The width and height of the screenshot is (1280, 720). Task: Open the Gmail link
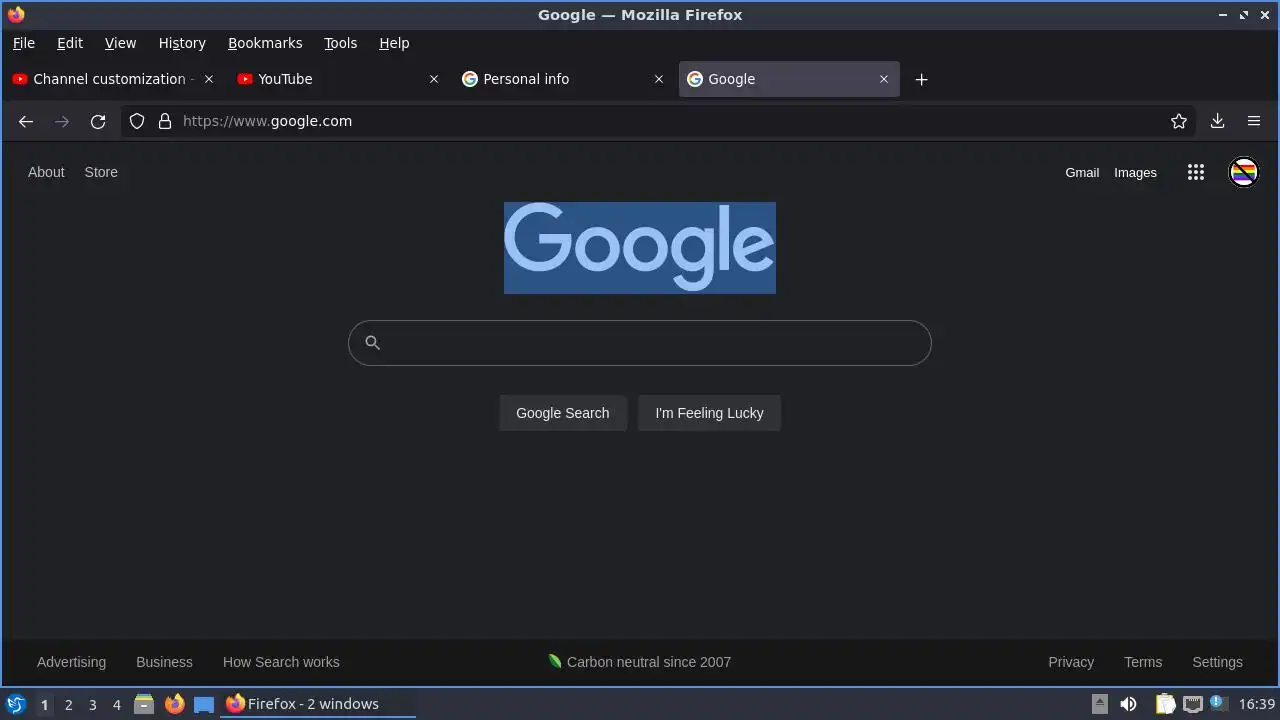[1082, 172]
